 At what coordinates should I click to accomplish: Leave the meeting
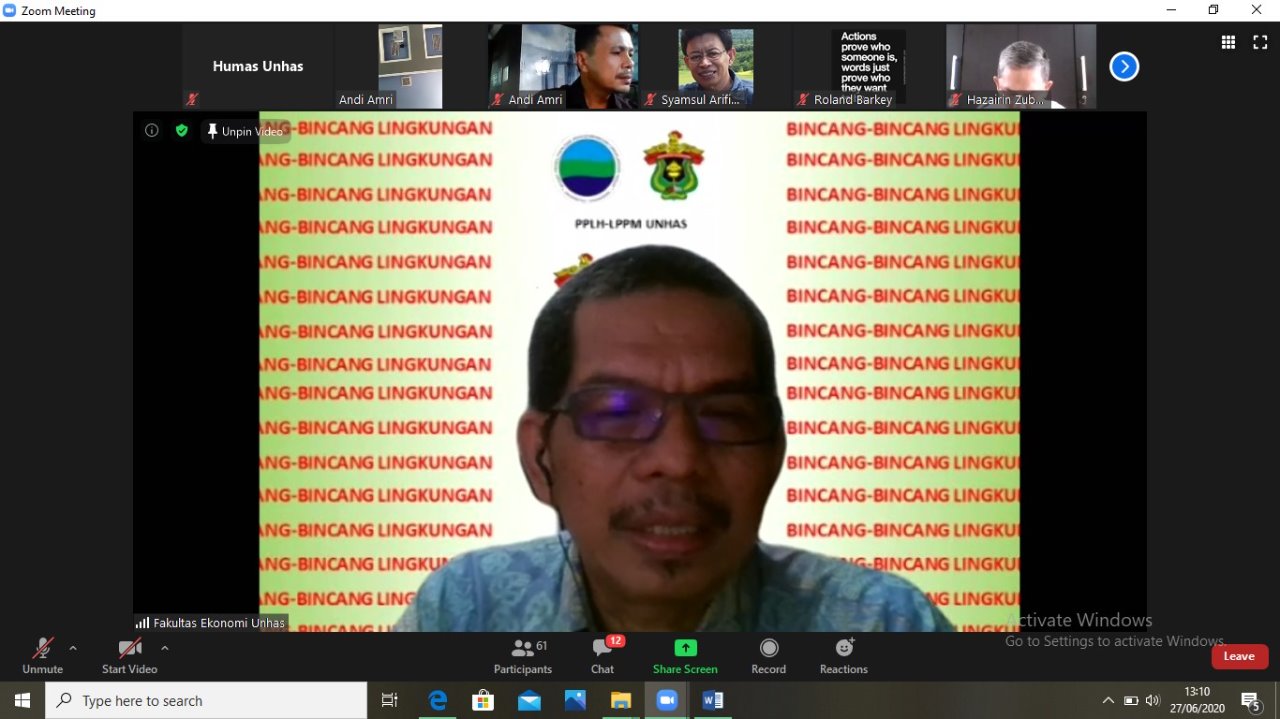[x=1239, y=656]
